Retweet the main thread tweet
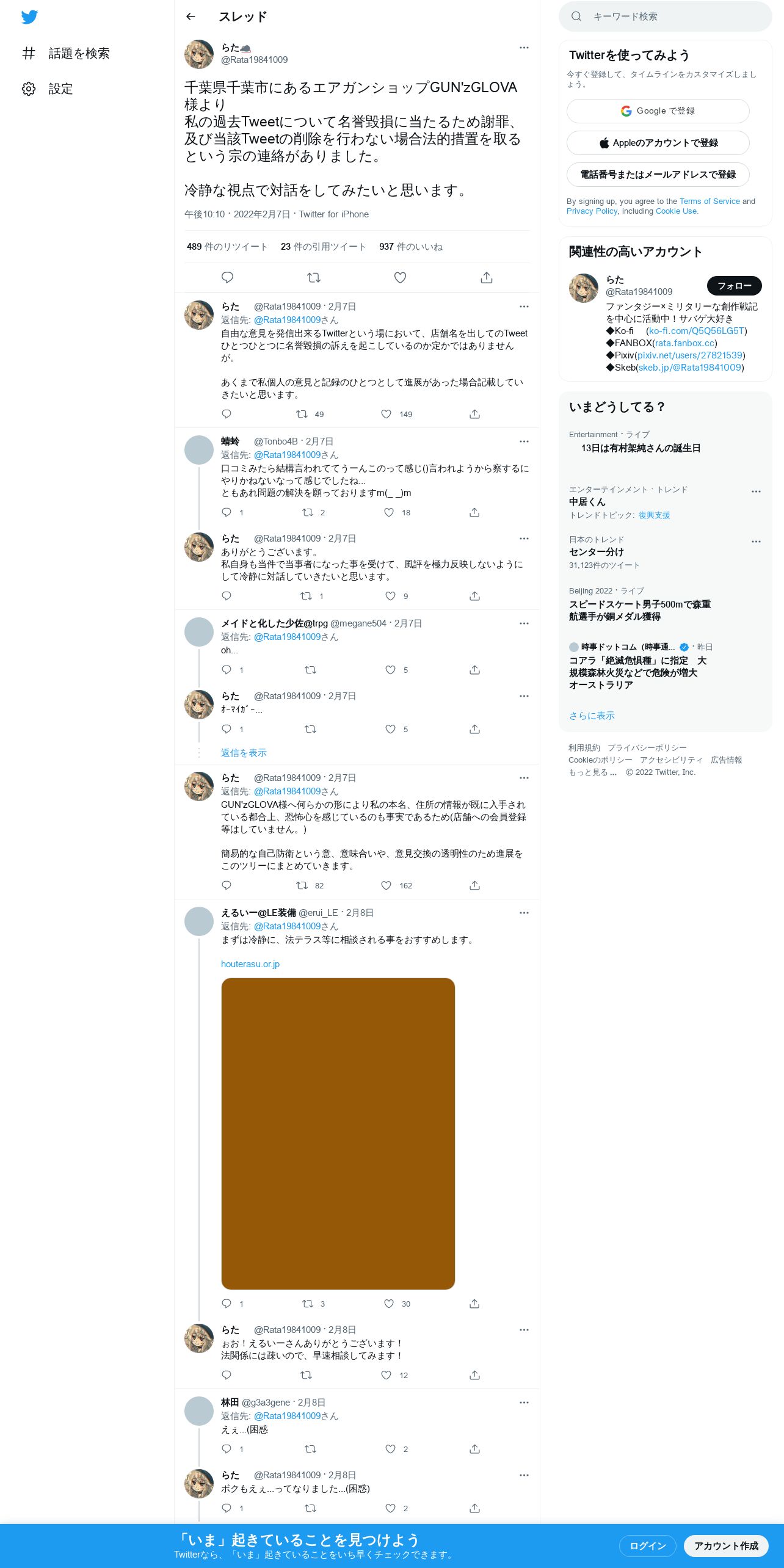Image resolution: width=784 pixels, height=1568 pixels. point(314,278)
